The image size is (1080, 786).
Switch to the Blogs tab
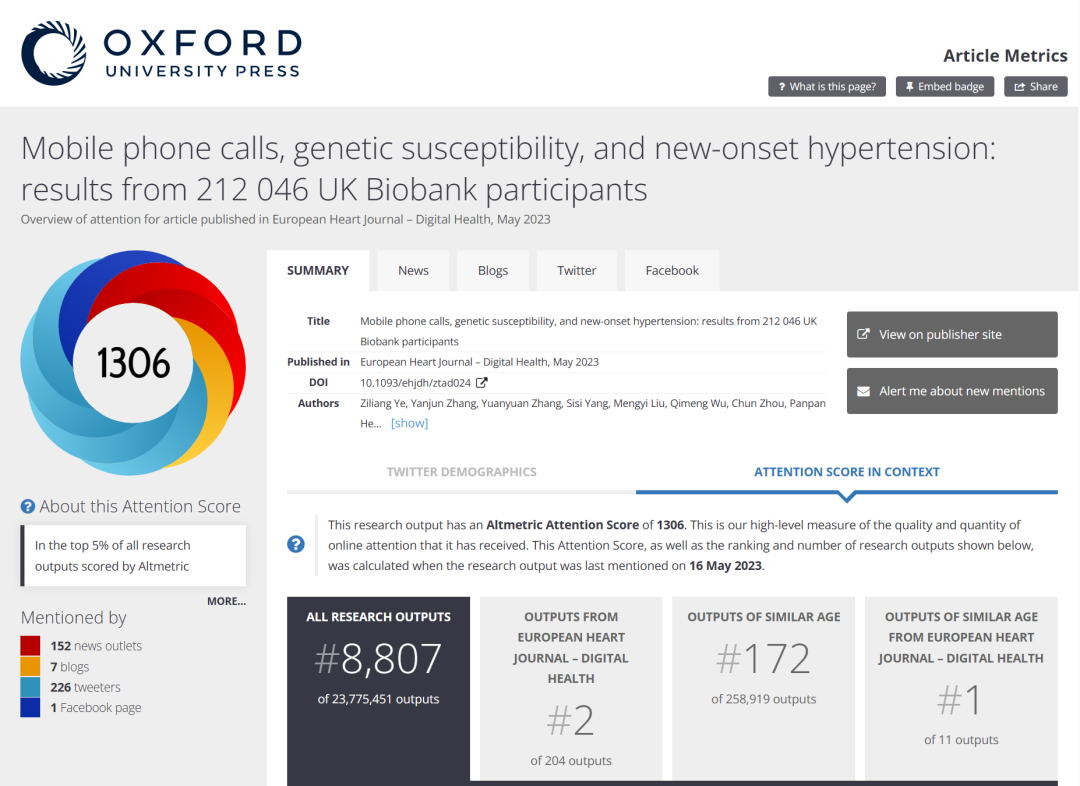[x=493, y=271]
